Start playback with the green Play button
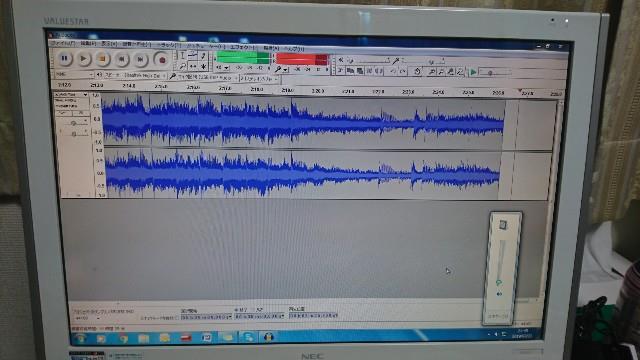Screen dimensions: 640x360 click(x=83, y=59)
